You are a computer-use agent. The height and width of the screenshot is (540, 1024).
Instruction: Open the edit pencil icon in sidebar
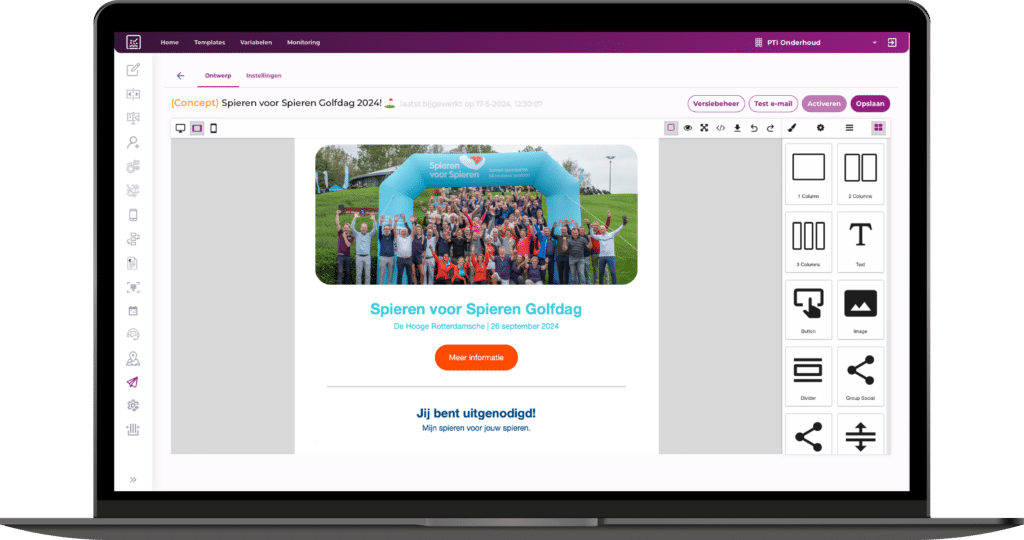coord(133,70)
